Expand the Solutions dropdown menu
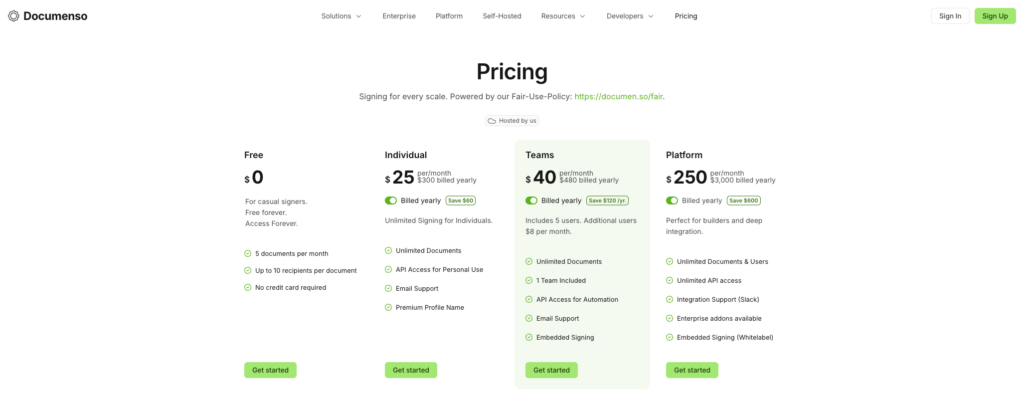 (x=341, y=16)
